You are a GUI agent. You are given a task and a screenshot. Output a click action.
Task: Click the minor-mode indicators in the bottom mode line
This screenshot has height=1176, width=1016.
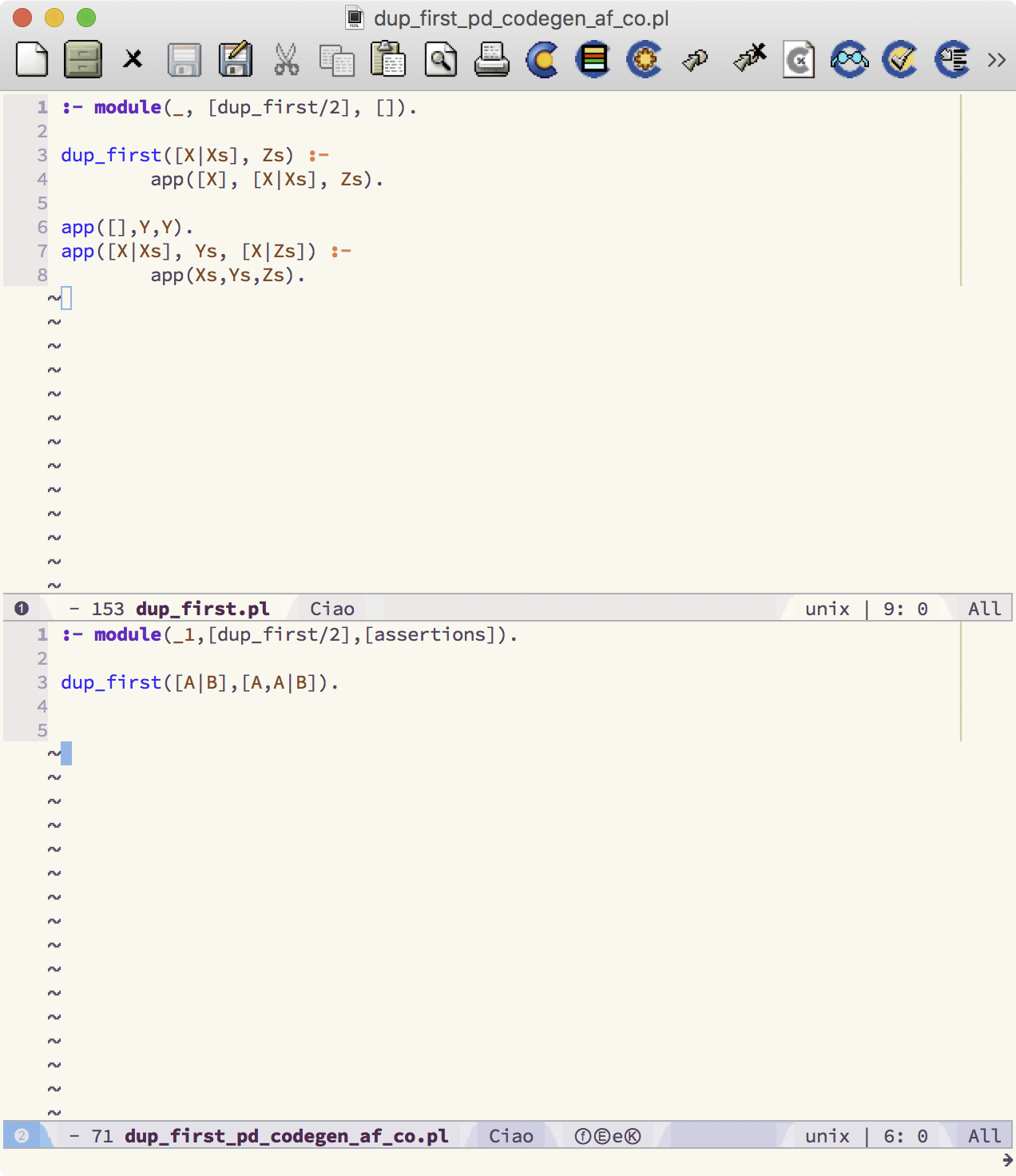(x=608, y=1136)
